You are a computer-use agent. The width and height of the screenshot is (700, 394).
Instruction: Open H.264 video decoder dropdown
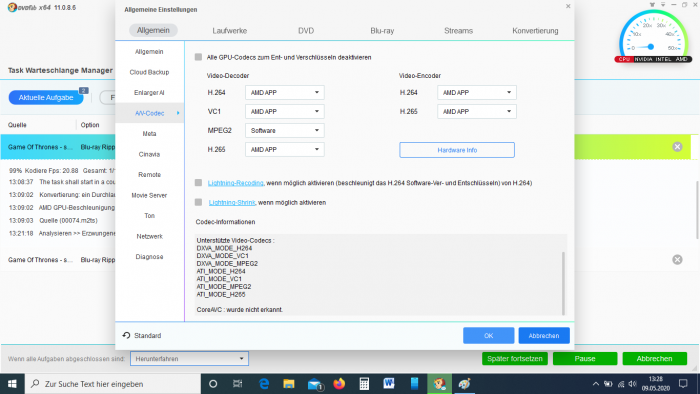tap(284, 92)
